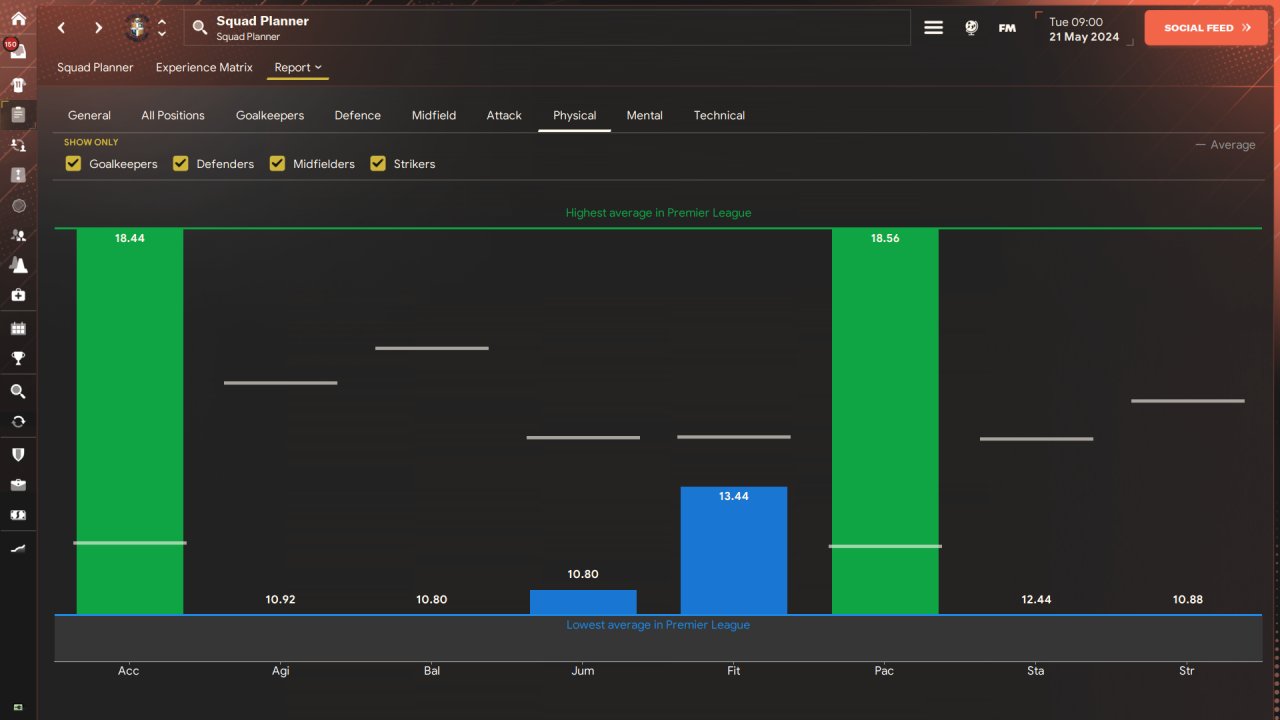Viewport: 1280px width, 720px height.
Task: Open the Transfers arrows icon
Action: click(18, 421)
